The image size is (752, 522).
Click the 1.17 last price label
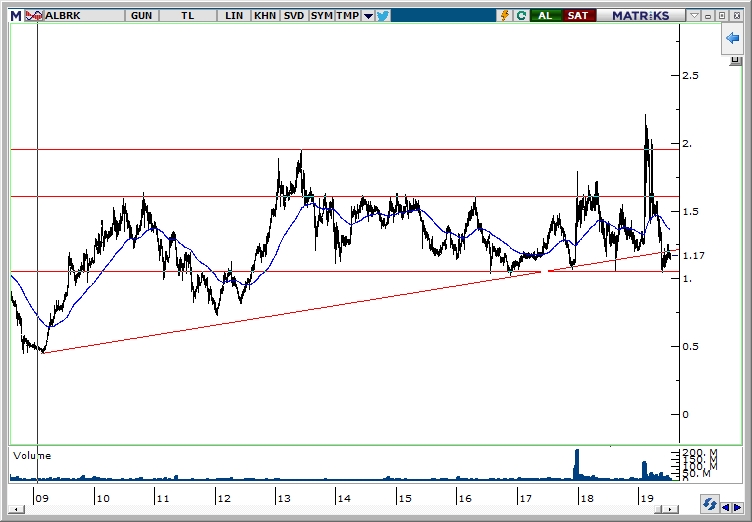click(693, 256)
